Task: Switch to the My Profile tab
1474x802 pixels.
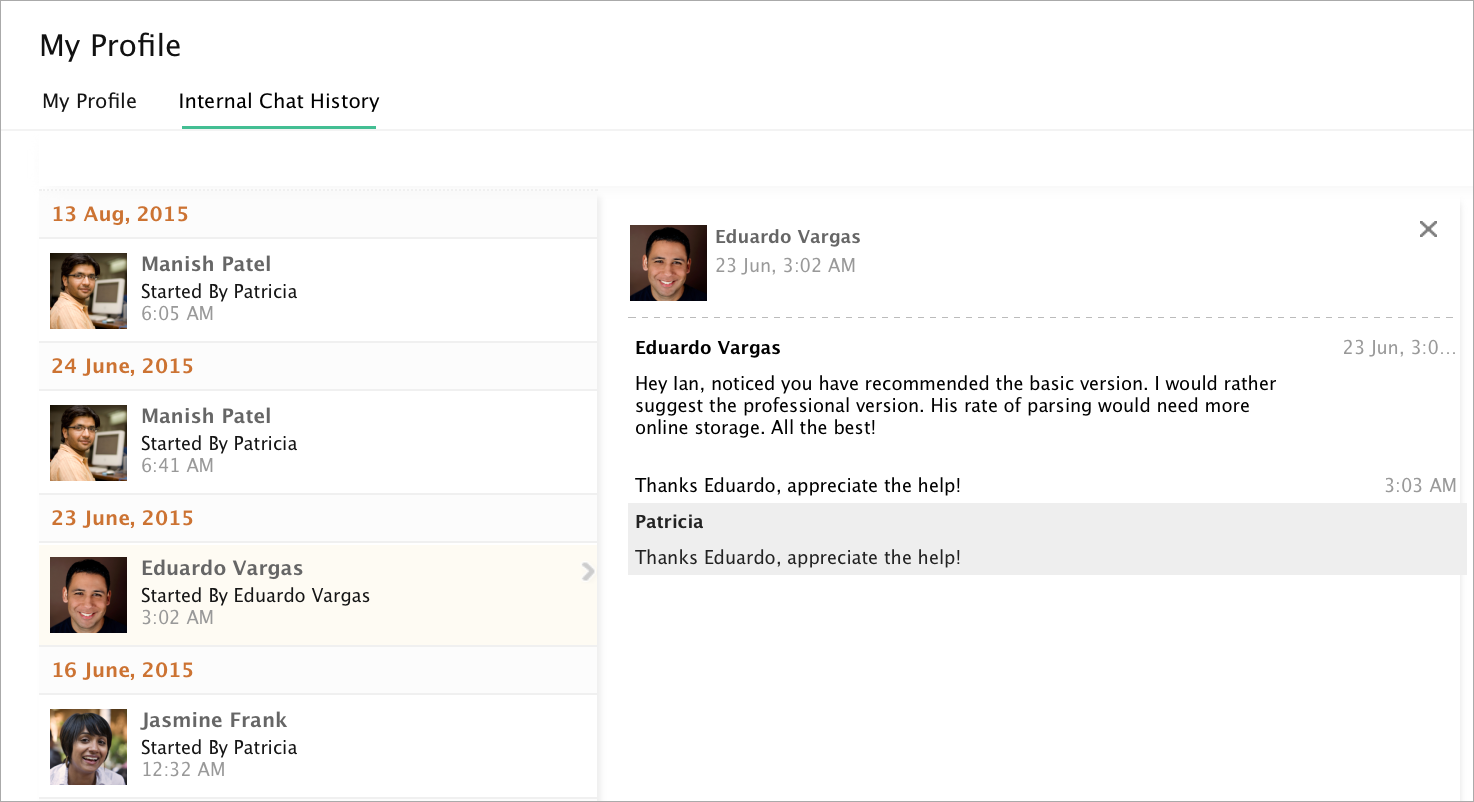Action: coord(89,101)
